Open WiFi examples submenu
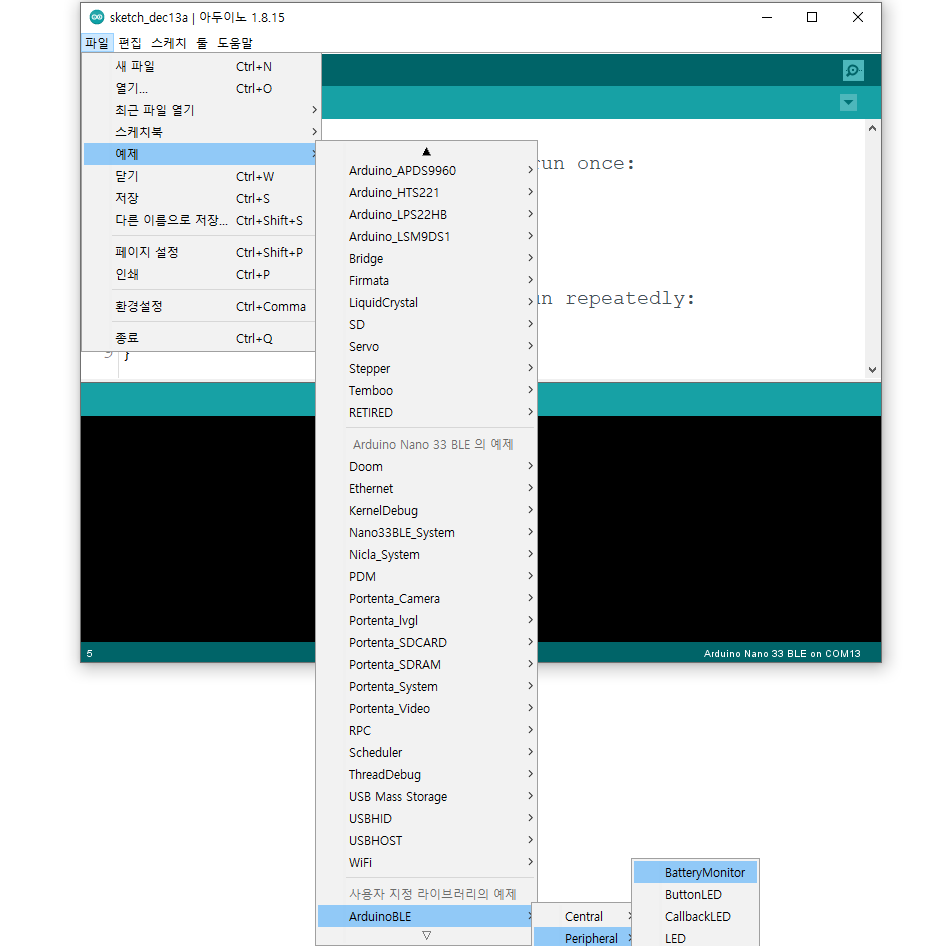Screen dimensions: 940x946 [x=427, y=863]
